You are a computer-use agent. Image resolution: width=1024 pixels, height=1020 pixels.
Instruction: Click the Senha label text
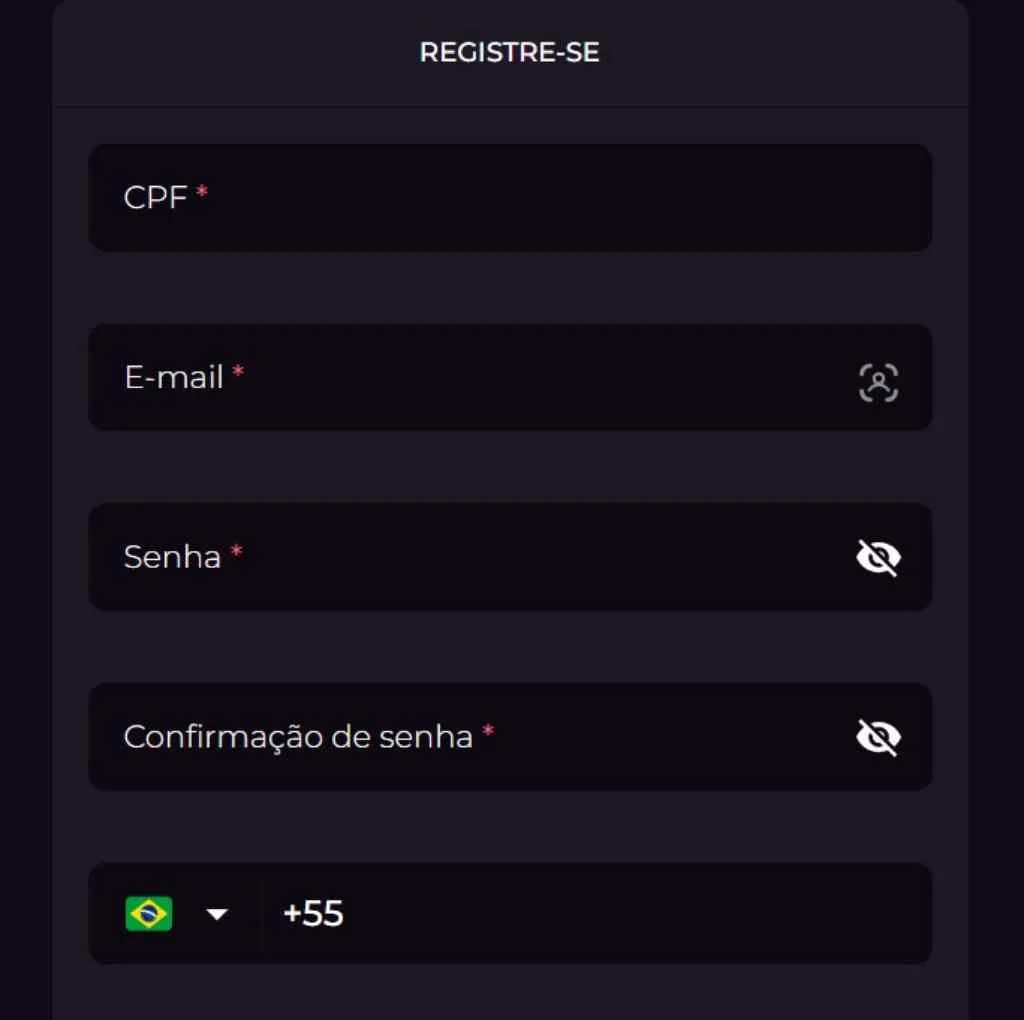point(172,557)
